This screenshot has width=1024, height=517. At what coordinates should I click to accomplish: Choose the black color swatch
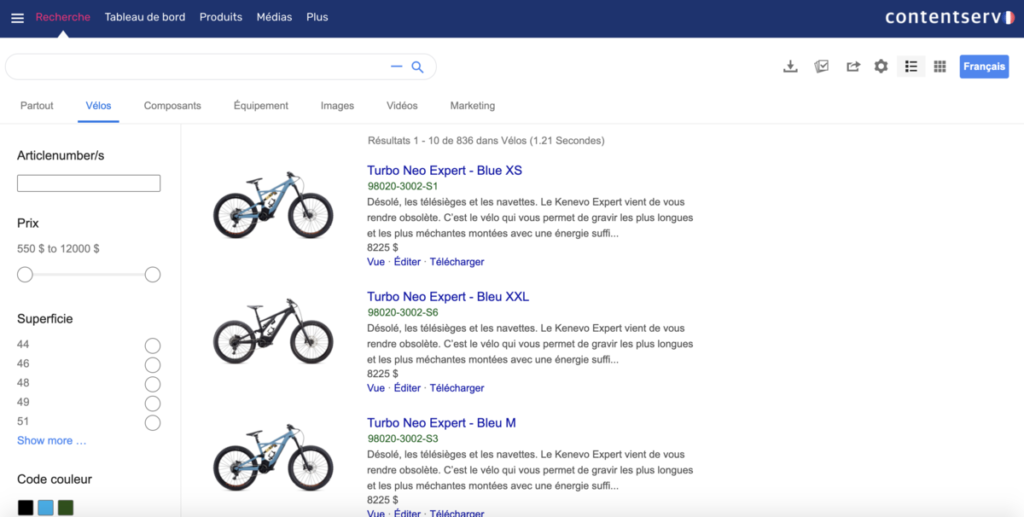coord(25,508)
